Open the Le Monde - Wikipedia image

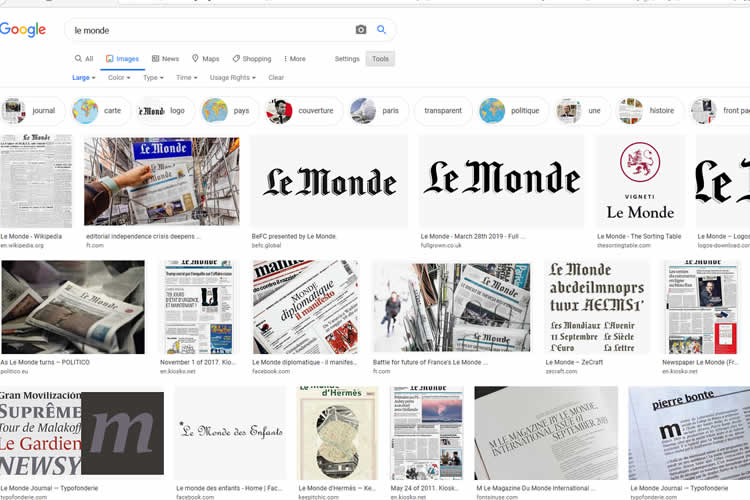pos(36,181)
